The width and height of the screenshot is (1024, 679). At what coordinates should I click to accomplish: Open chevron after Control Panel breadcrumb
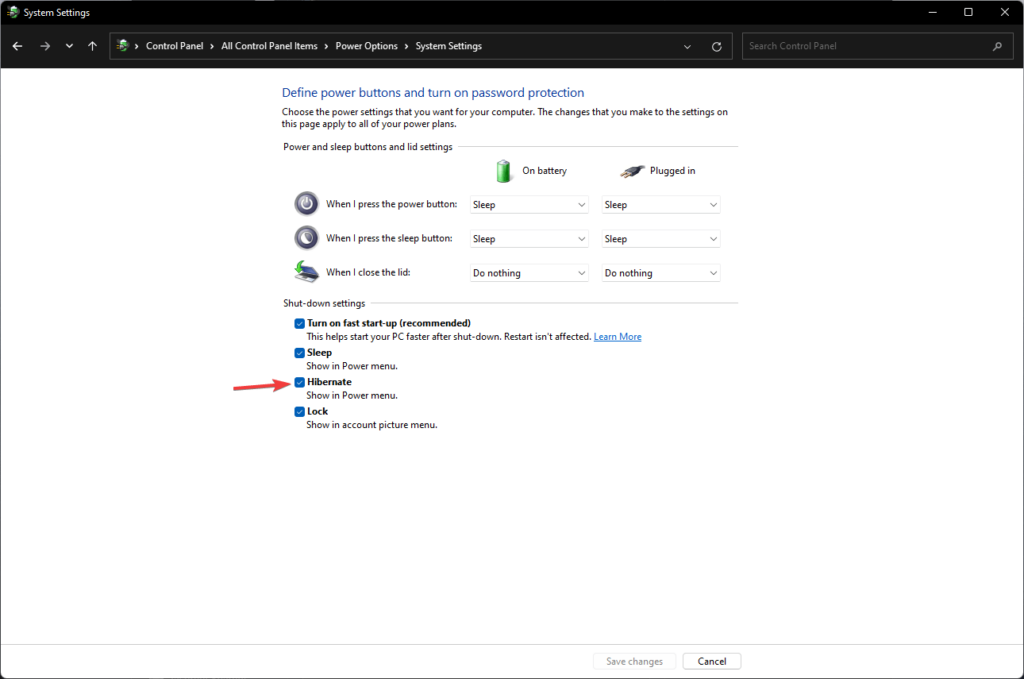click(212, 46)
